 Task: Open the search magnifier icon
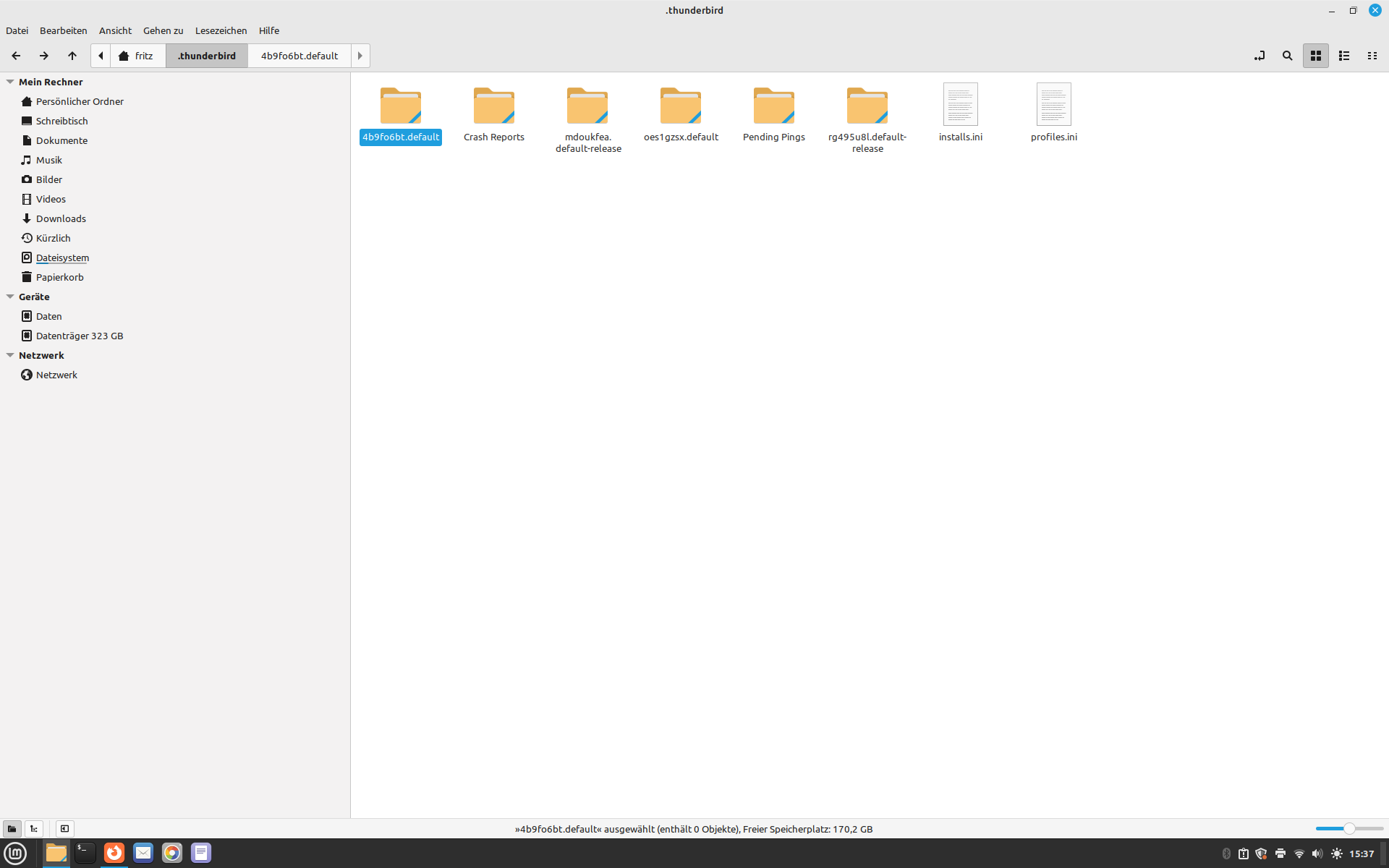pyautogui.click(x=1287, y=56)
